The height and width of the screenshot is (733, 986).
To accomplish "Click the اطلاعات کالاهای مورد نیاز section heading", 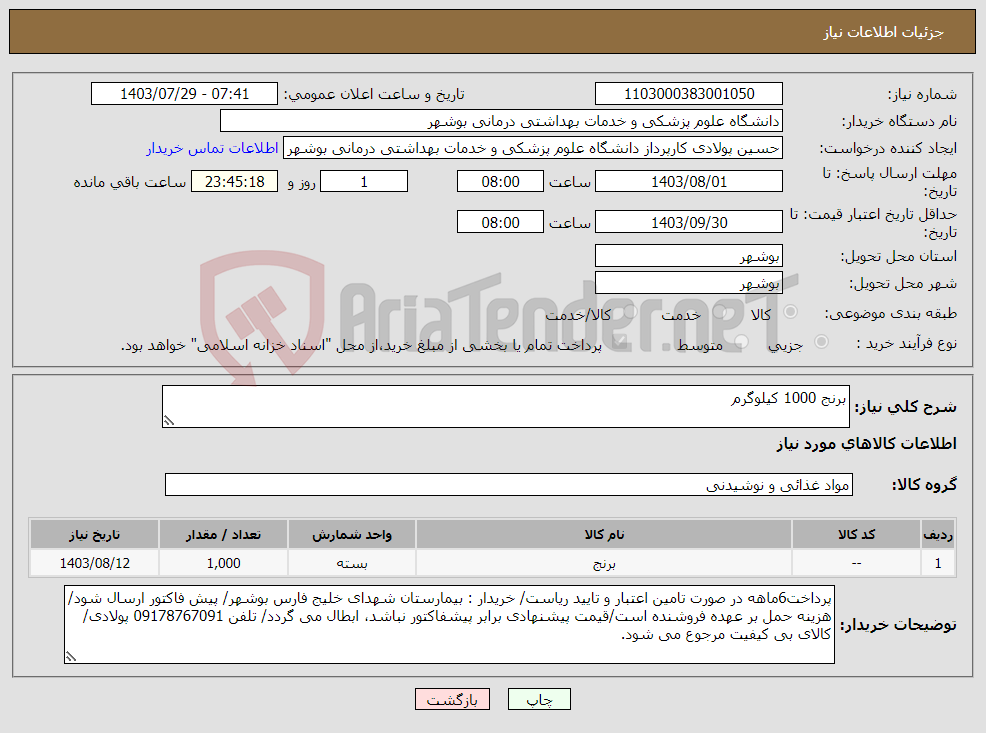I will pos(867,444).
